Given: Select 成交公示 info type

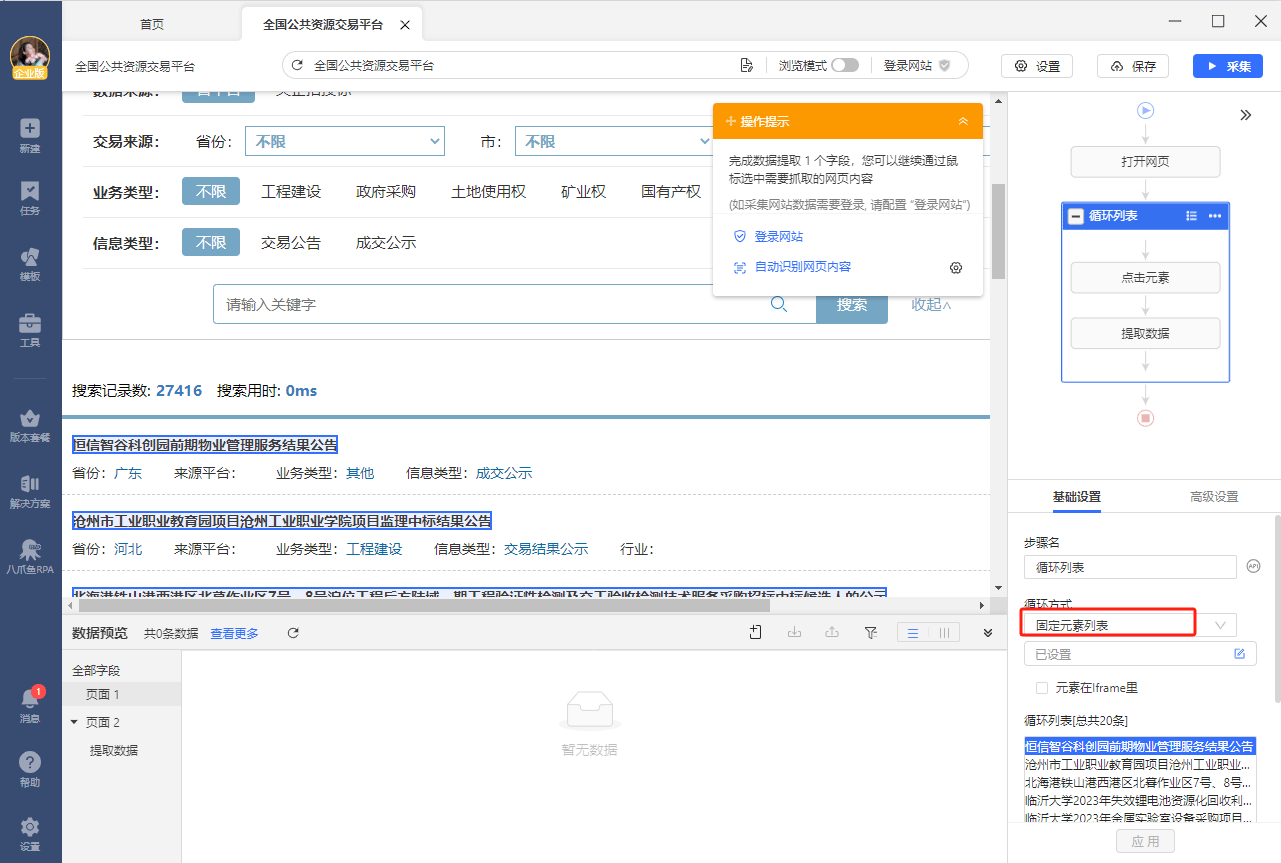Looking at the screenshot, I should (386, 242).
